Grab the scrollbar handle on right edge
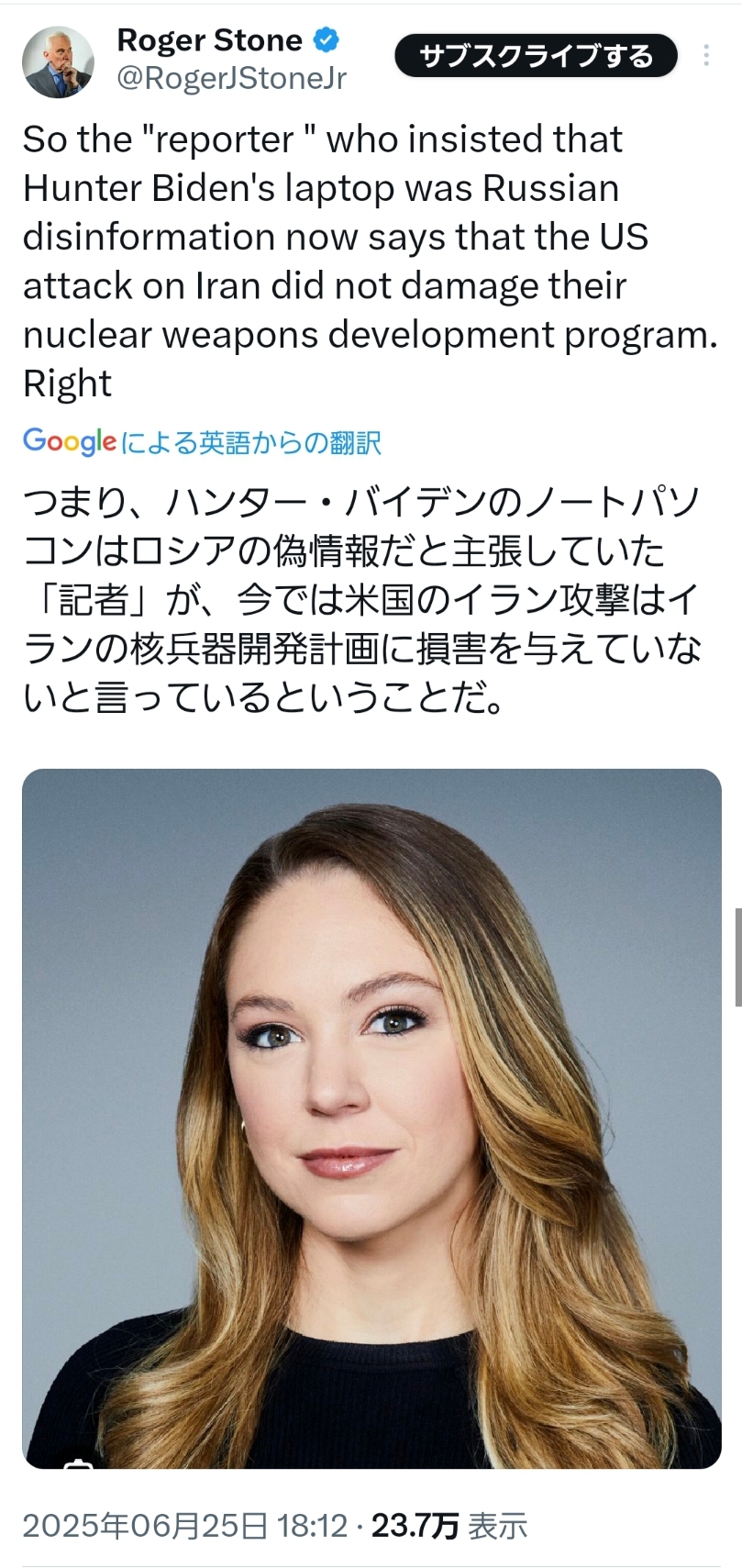The height and width of the screenshot is (1568, 742). pyautogui.click(x=737, y=957)
